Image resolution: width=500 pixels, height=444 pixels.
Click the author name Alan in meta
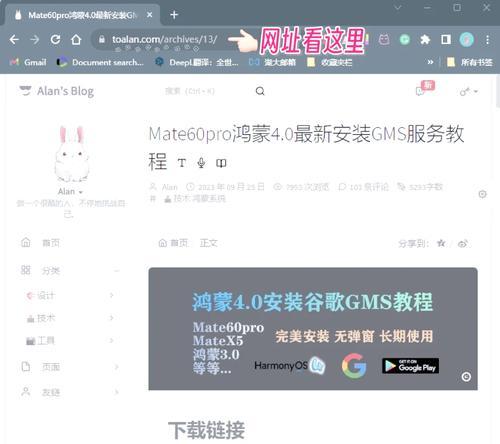[x=169, y=187]
